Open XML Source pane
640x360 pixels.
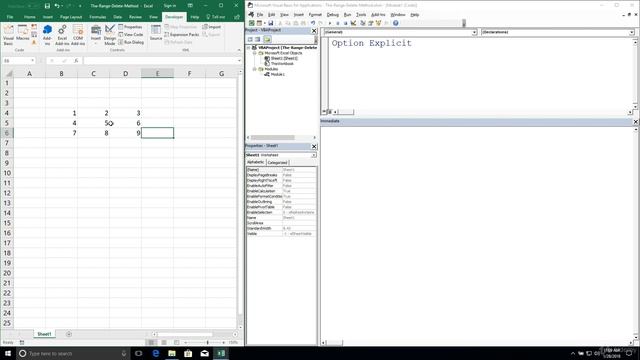click(x=156, y=32)
